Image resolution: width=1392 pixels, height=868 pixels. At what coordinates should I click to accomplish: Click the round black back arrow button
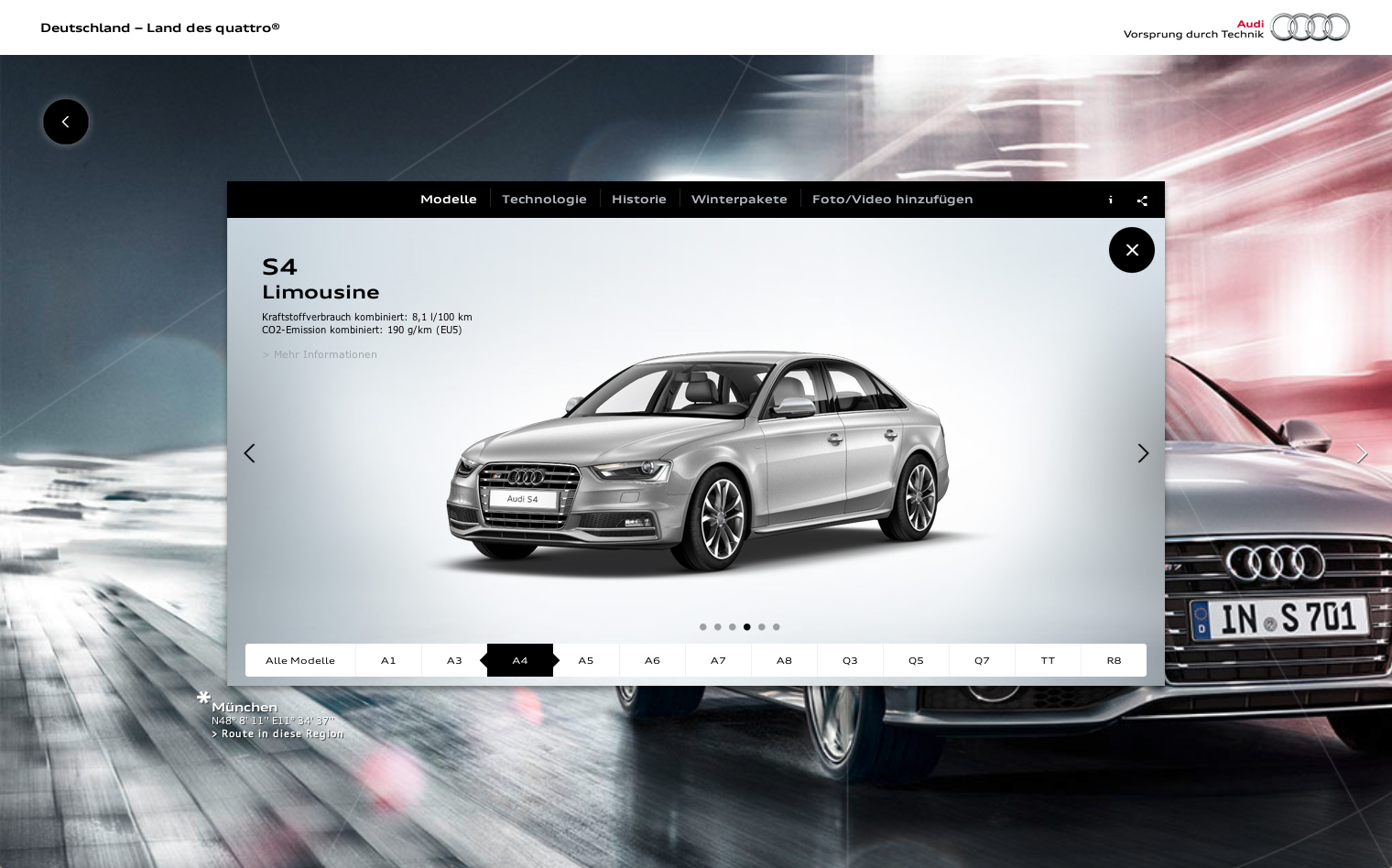pyautogui.click(x=66, y=122)
